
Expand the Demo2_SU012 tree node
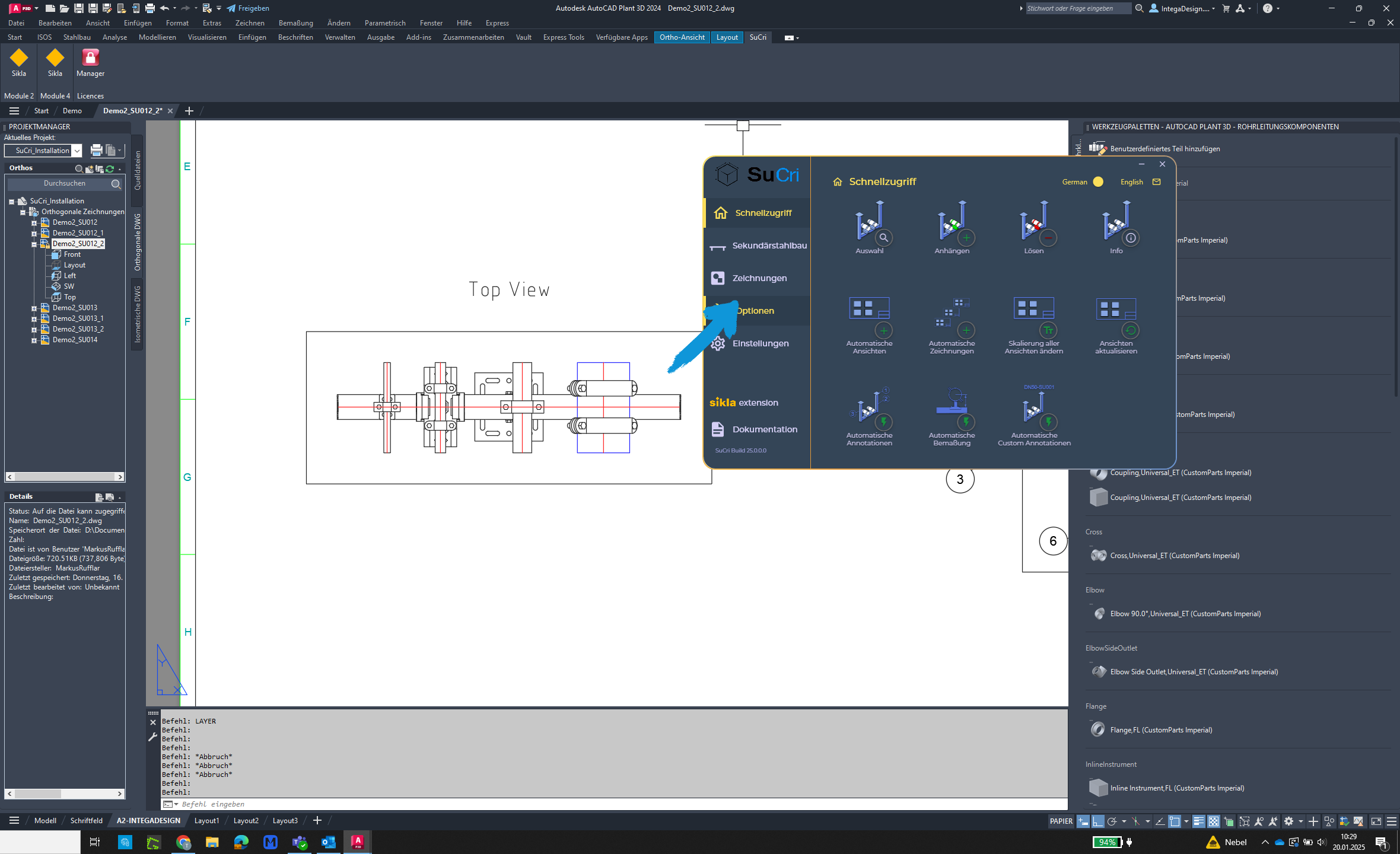34,223
